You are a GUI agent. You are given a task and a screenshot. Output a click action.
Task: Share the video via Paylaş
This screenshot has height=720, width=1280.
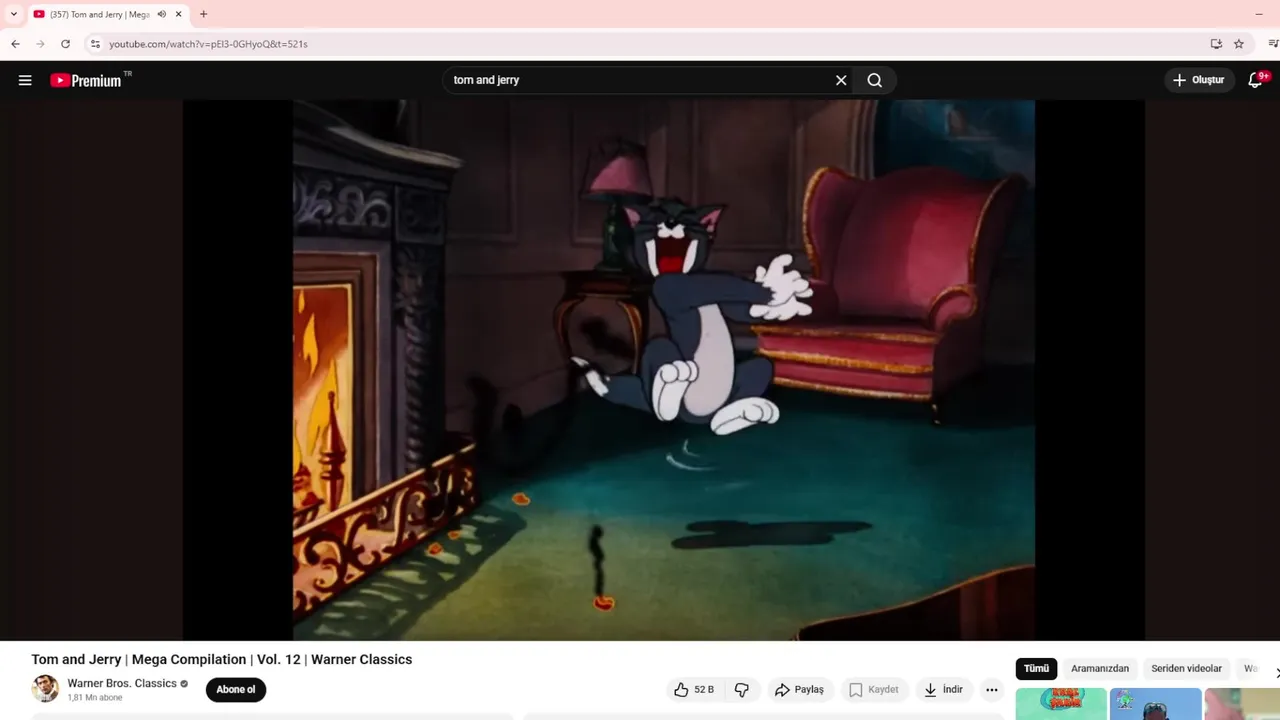coord(799,690)
